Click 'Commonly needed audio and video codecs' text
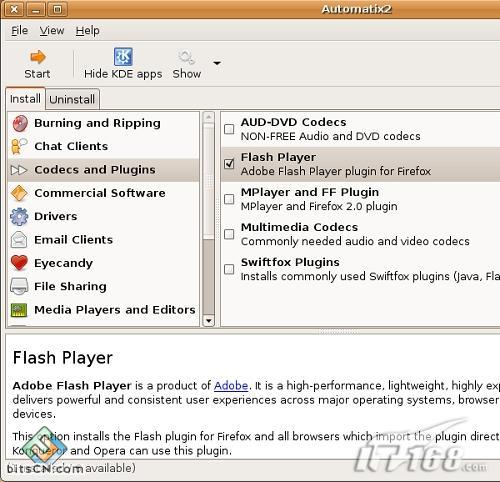Image resolution: width=500 pixels, height=482 pixels. pyautogui.click(x=355, y=241)
